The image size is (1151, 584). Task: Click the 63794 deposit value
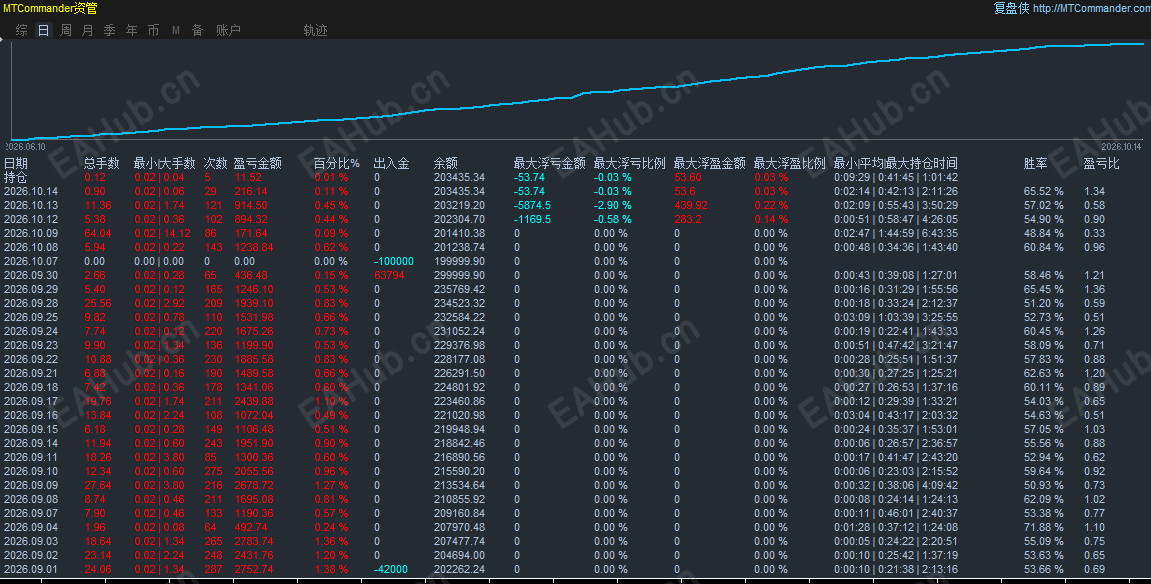click(389, 275)
